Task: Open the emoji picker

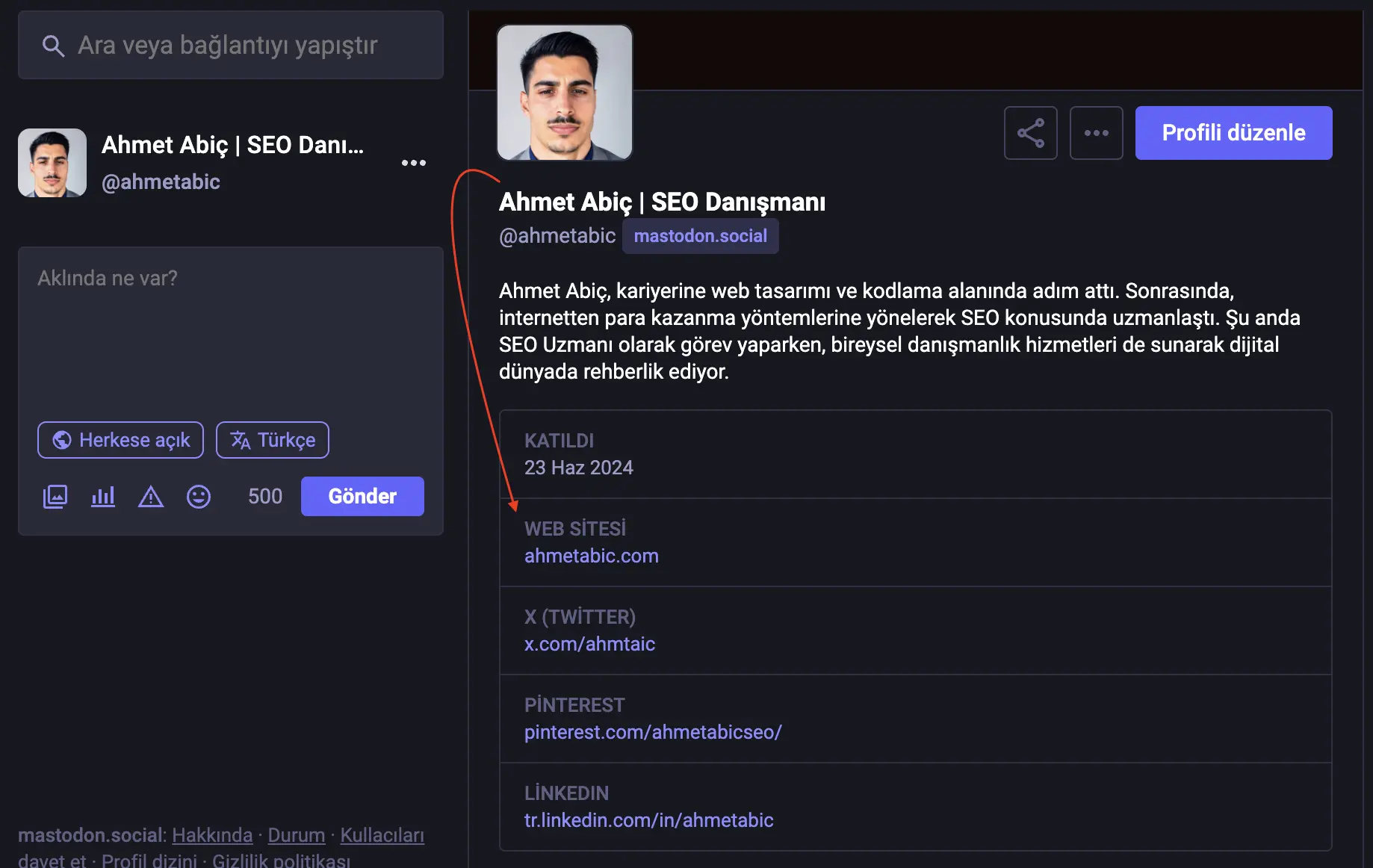Action: coord(199,496)
